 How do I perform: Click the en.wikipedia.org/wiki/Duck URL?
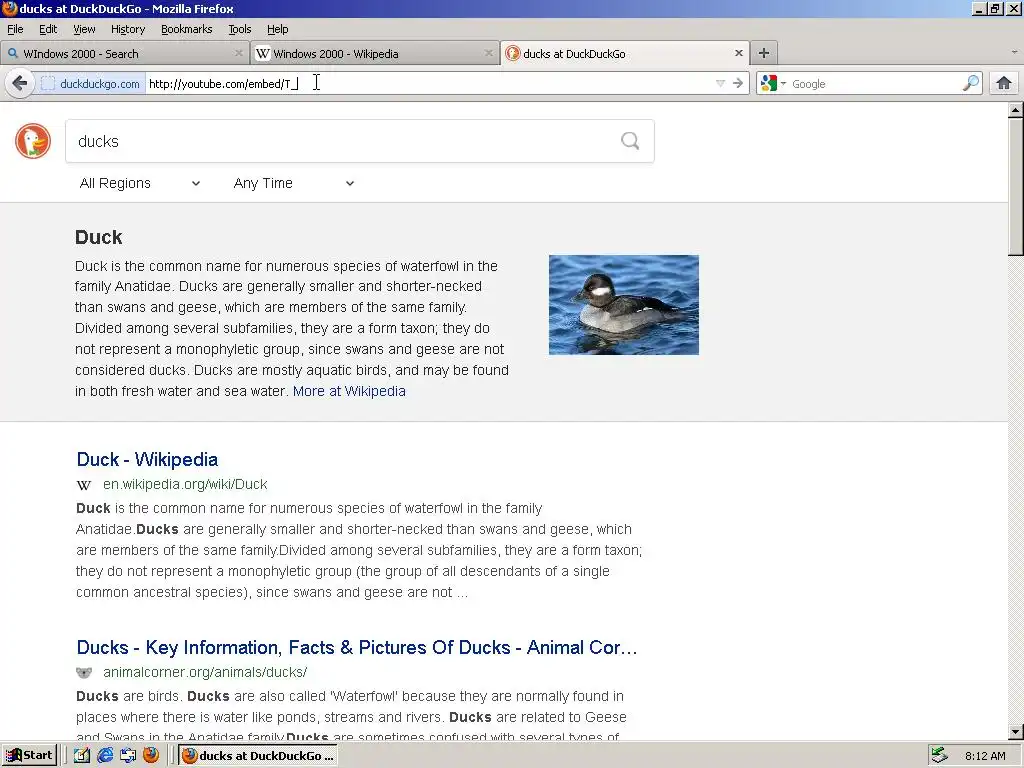pyautogui.click(x=185, y=485)
